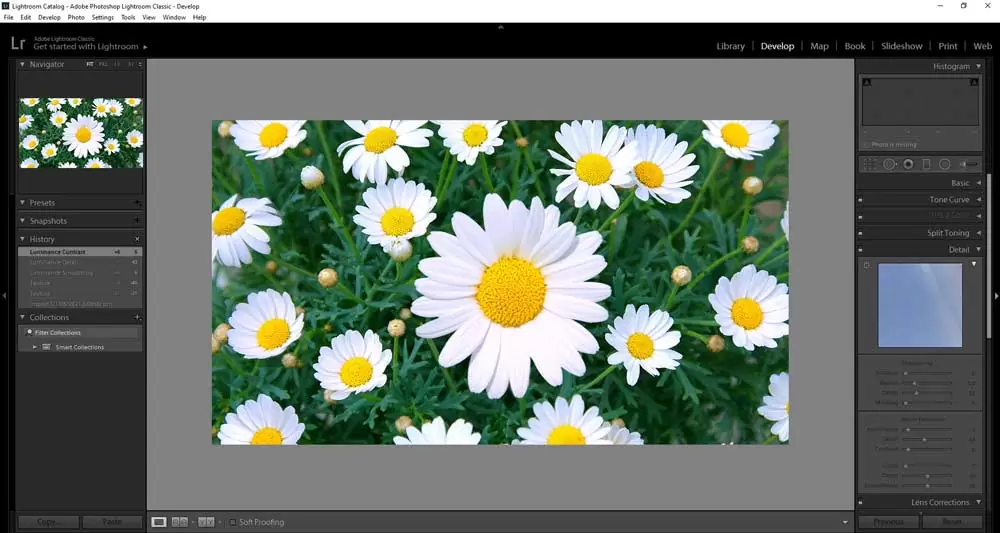Clear History with the X icon
Screen dimensions: 1000x533
coord(137,239)
